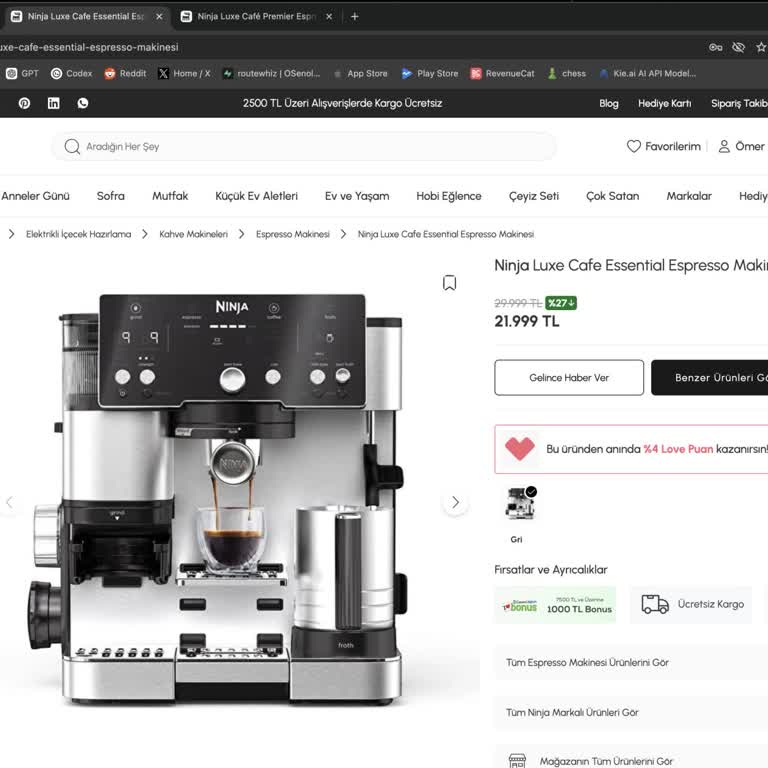Image resolution: width=768 pixels, height=768 pixels.
Task: Open the Çok Satan menu
Action: [613, 196]
